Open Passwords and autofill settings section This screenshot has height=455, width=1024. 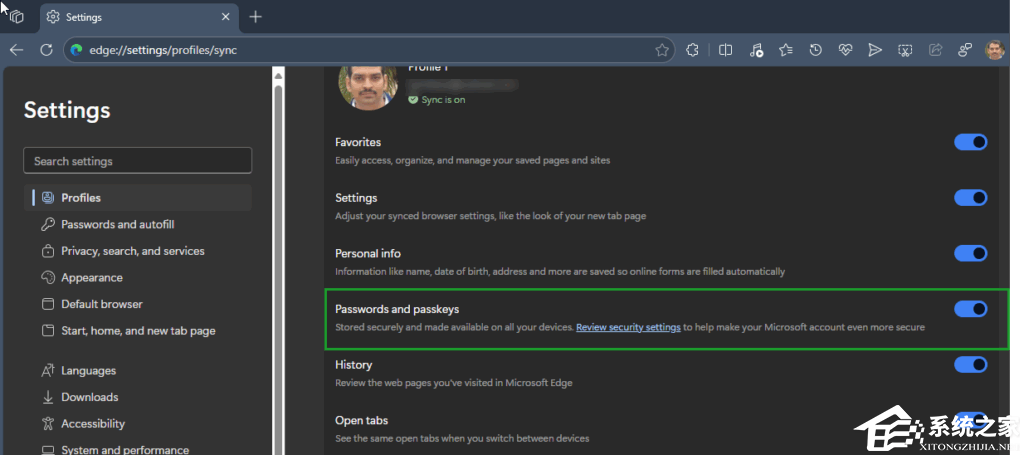117,224
